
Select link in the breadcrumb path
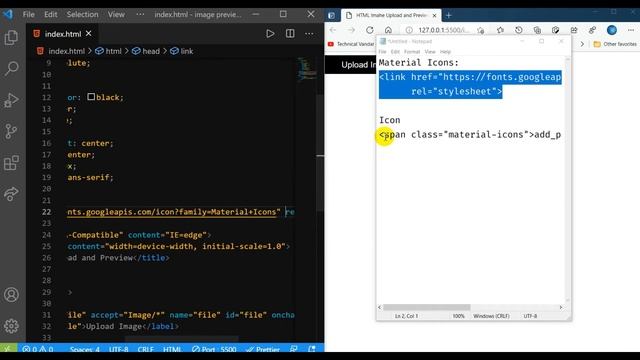[x=182, y=51]
